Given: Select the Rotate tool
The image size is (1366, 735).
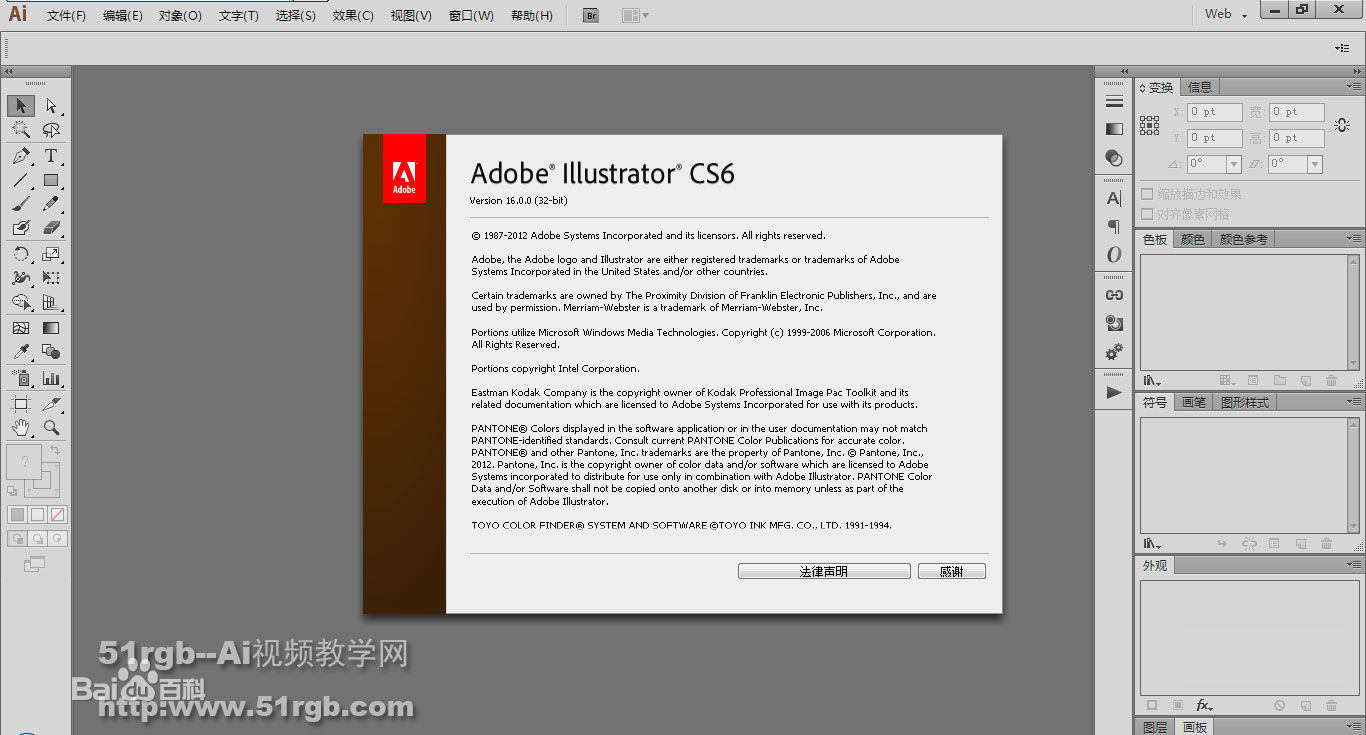Looking at the screenshot, I should [x=21, y=254].
